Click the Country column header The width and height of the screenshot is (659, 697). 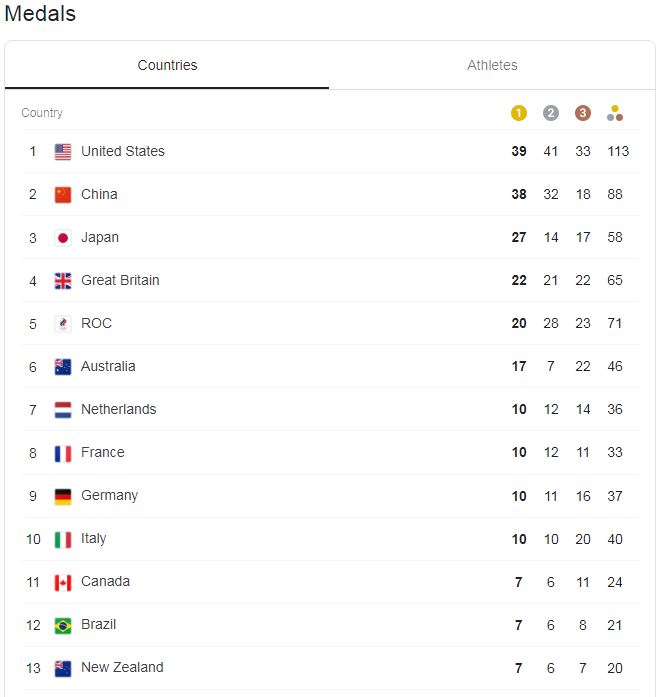[x=42, y=113]
